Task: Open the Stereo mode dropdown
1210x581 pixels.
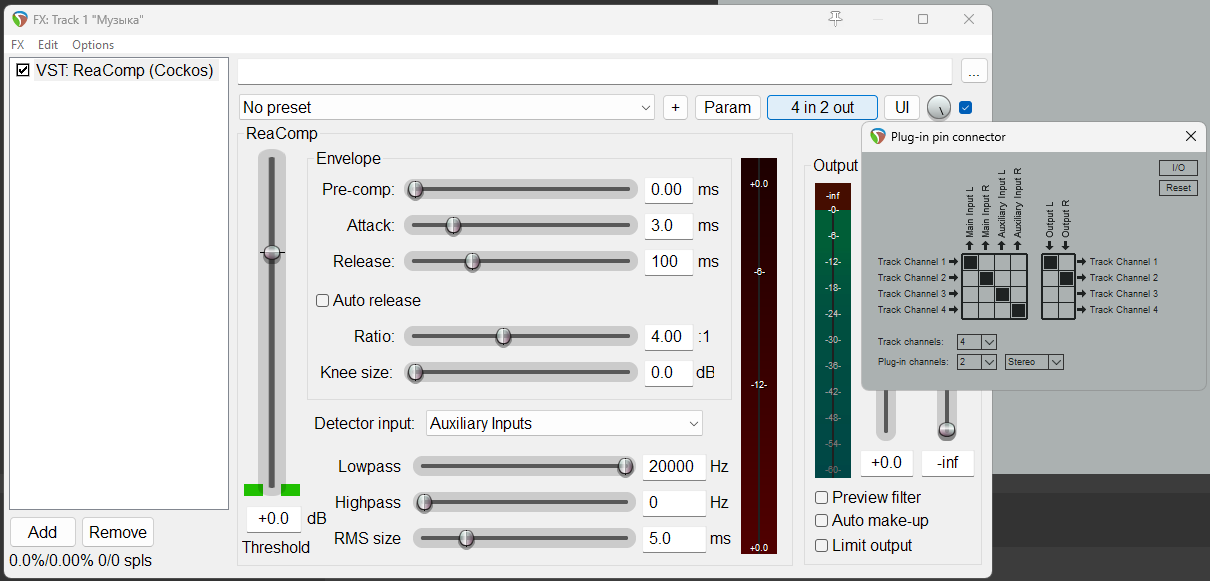Action: click(x=1034, y=362)
